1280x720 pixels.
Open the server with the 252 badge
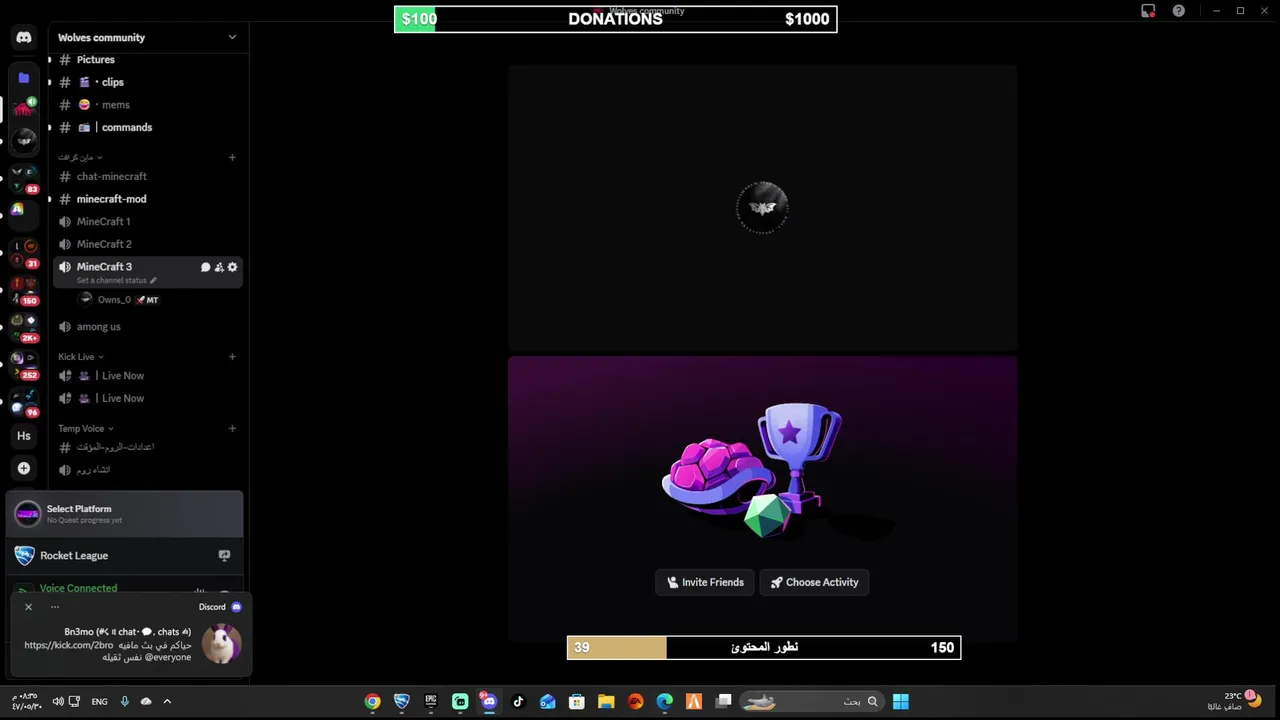pyautogui.click(x=24, y=365)
